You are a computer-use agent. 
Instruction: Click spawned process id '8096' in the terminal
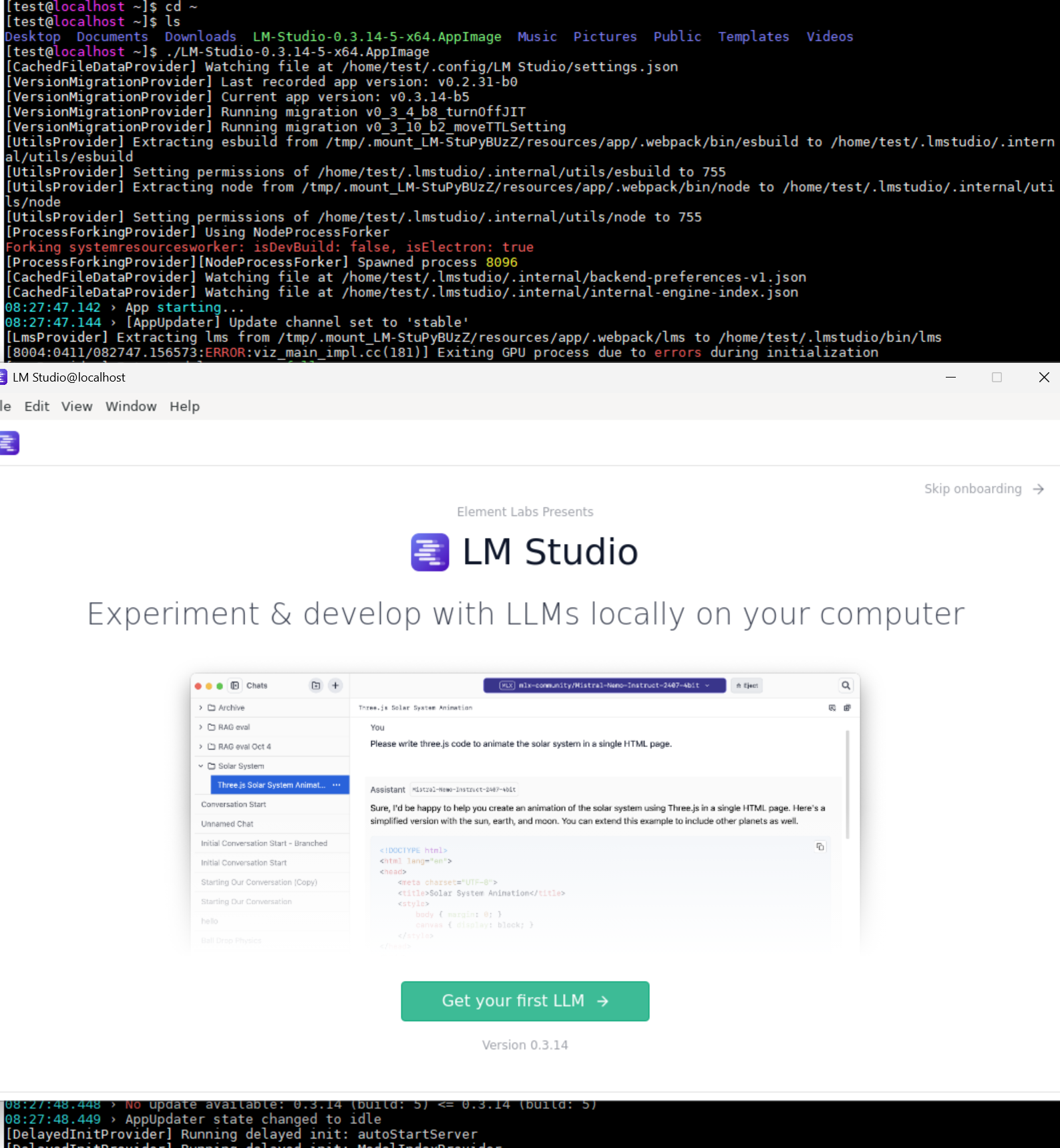coord(502,263)
